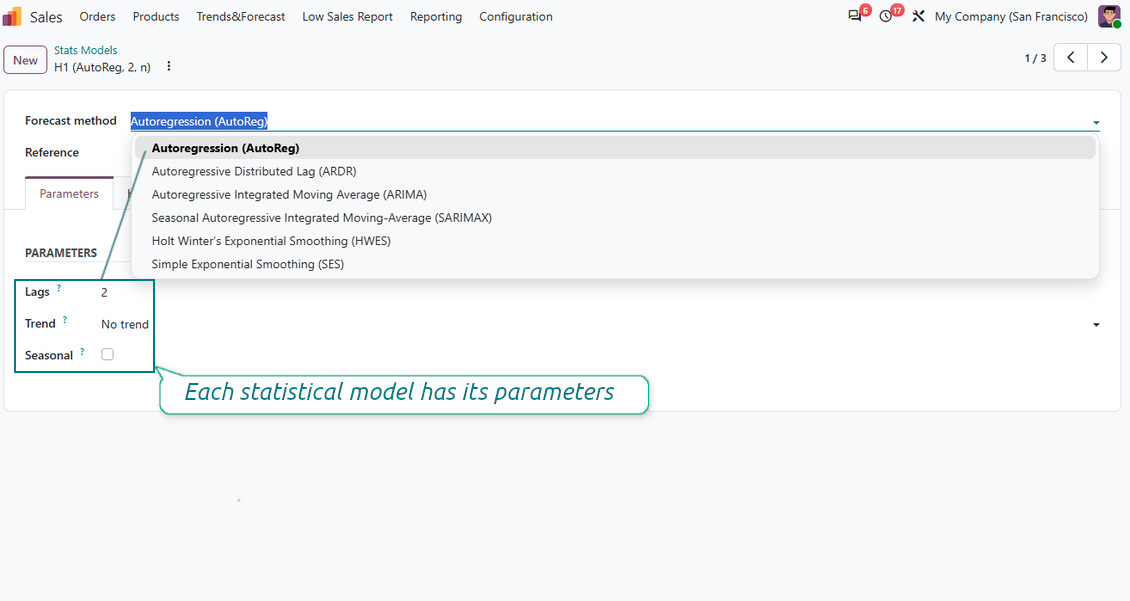Show help tooltip for Lags

59,288
